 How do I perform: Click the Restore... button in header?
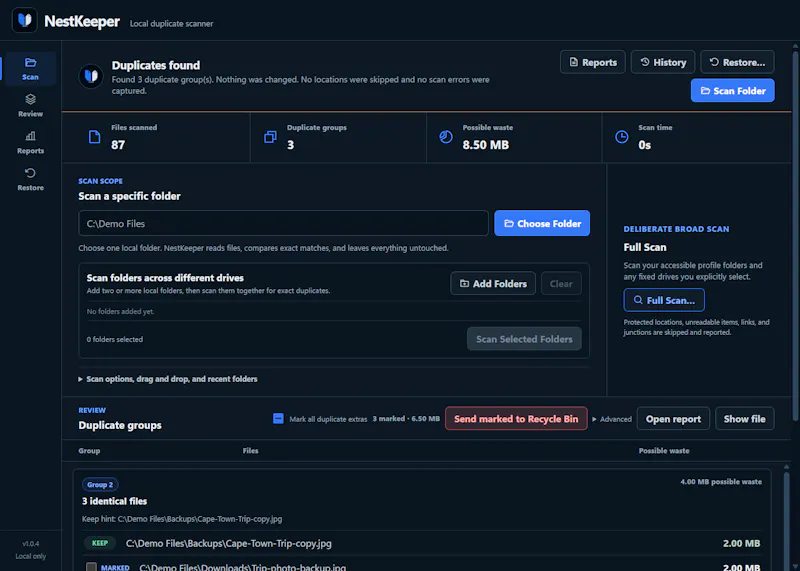[737, 62]
